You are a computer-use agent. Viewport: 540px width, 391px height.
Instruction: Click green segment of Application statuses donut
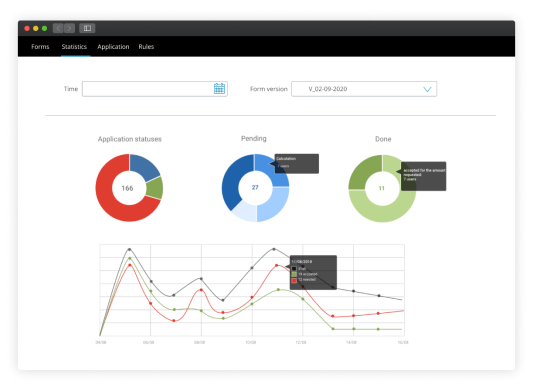pyautogui.click(x=155, y=188)
